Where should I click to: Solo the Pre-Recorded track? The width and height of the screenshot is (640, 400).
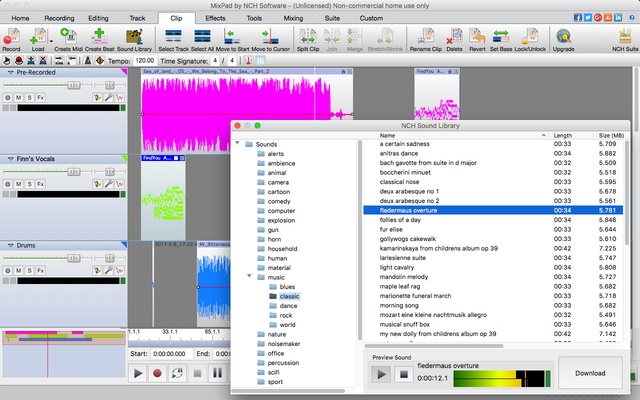coord(29,98)
